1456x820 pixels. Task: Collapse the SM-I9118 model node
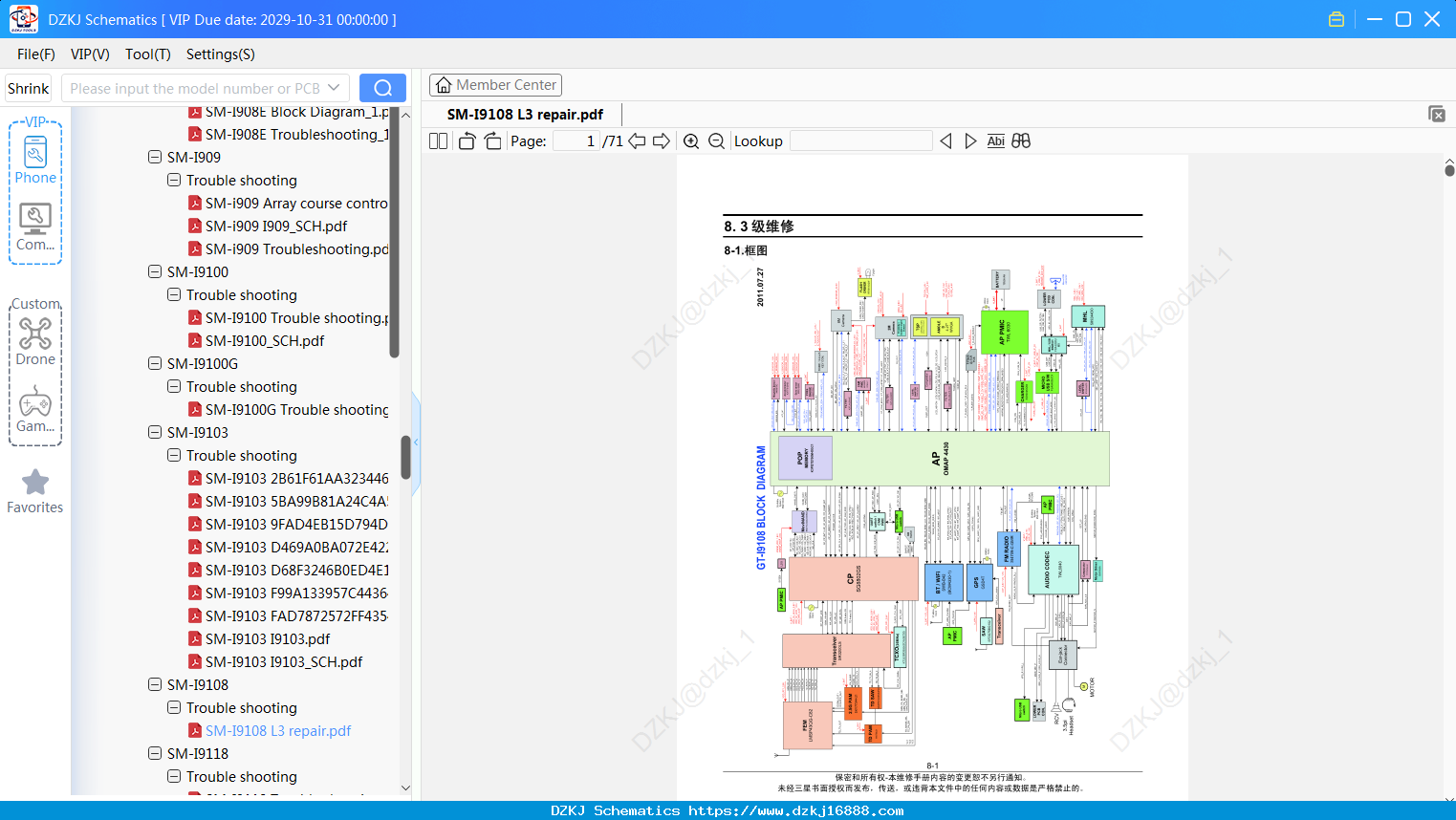click(x=155, y=753)
